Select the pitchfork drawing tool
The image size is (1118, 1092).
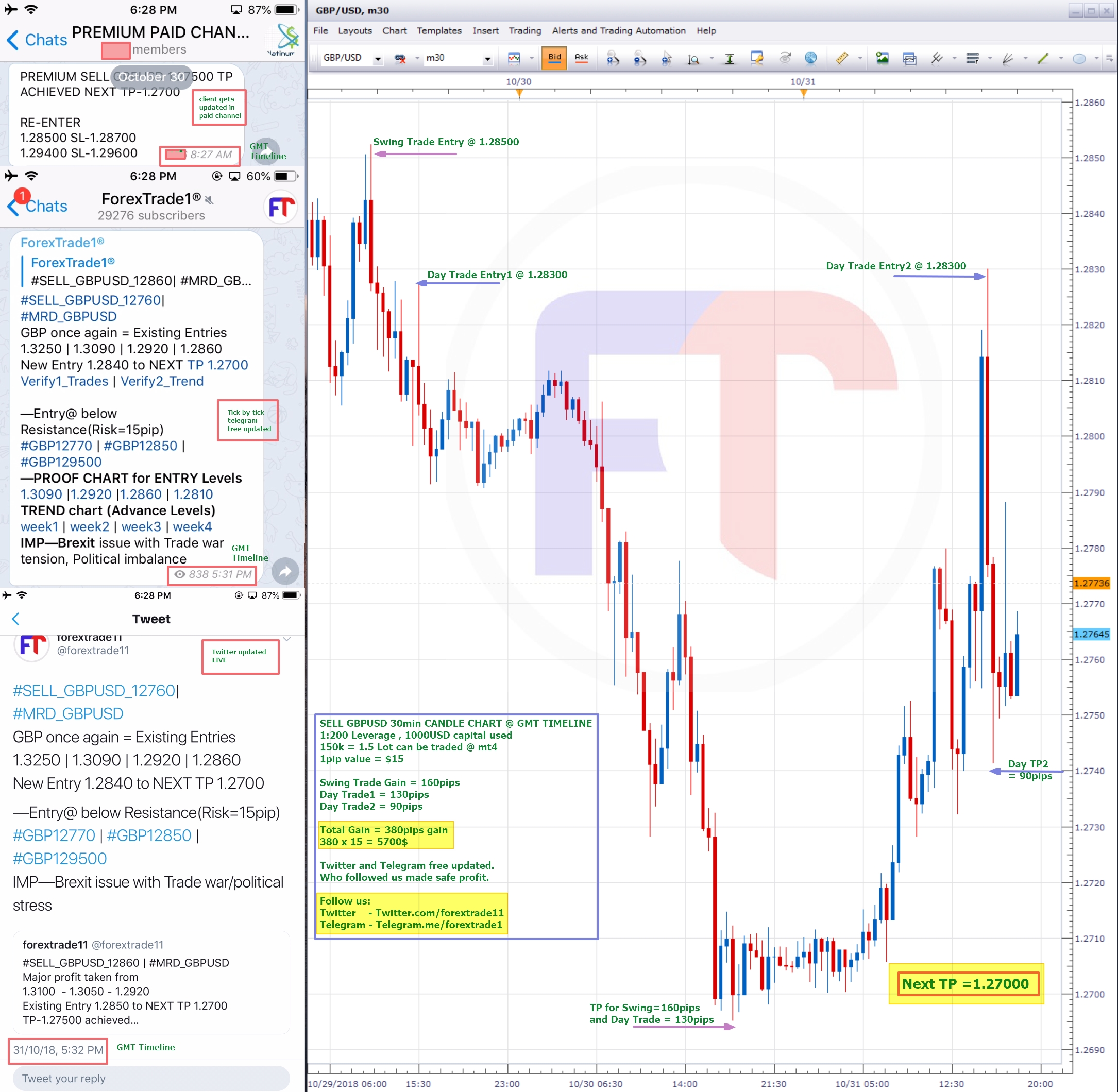pyautogui.click(x=937, y=58)
